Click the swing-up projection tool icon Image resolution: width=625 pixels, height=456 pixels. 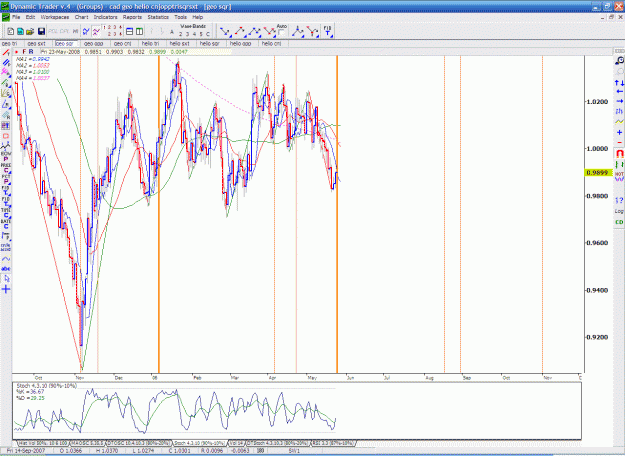[240, 31]
